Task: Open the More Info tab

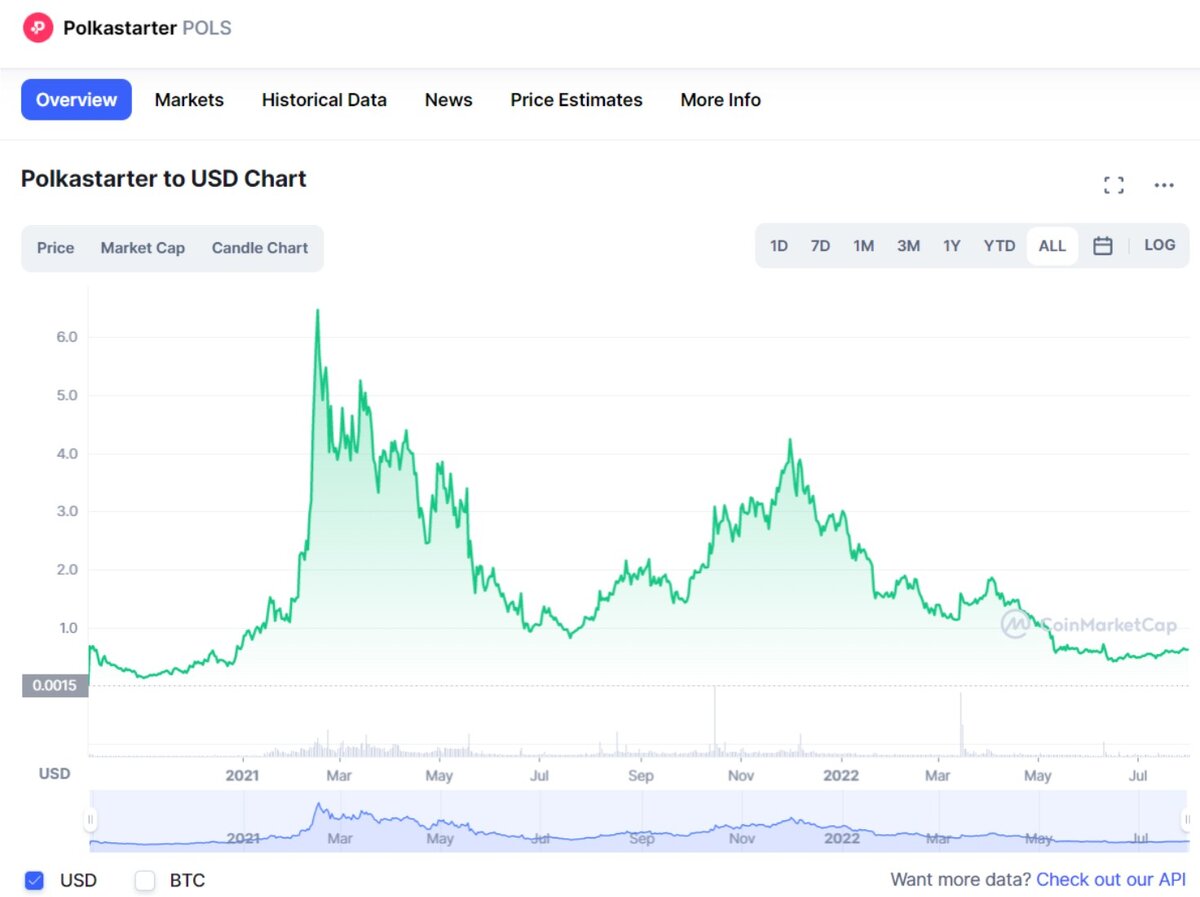Action: [720, 100]
